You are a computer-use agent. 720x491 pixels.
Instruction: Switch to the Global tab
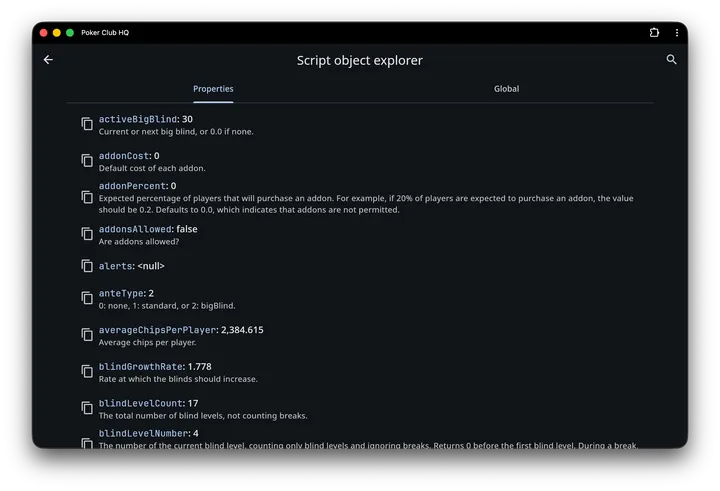(x=506, y=89)
